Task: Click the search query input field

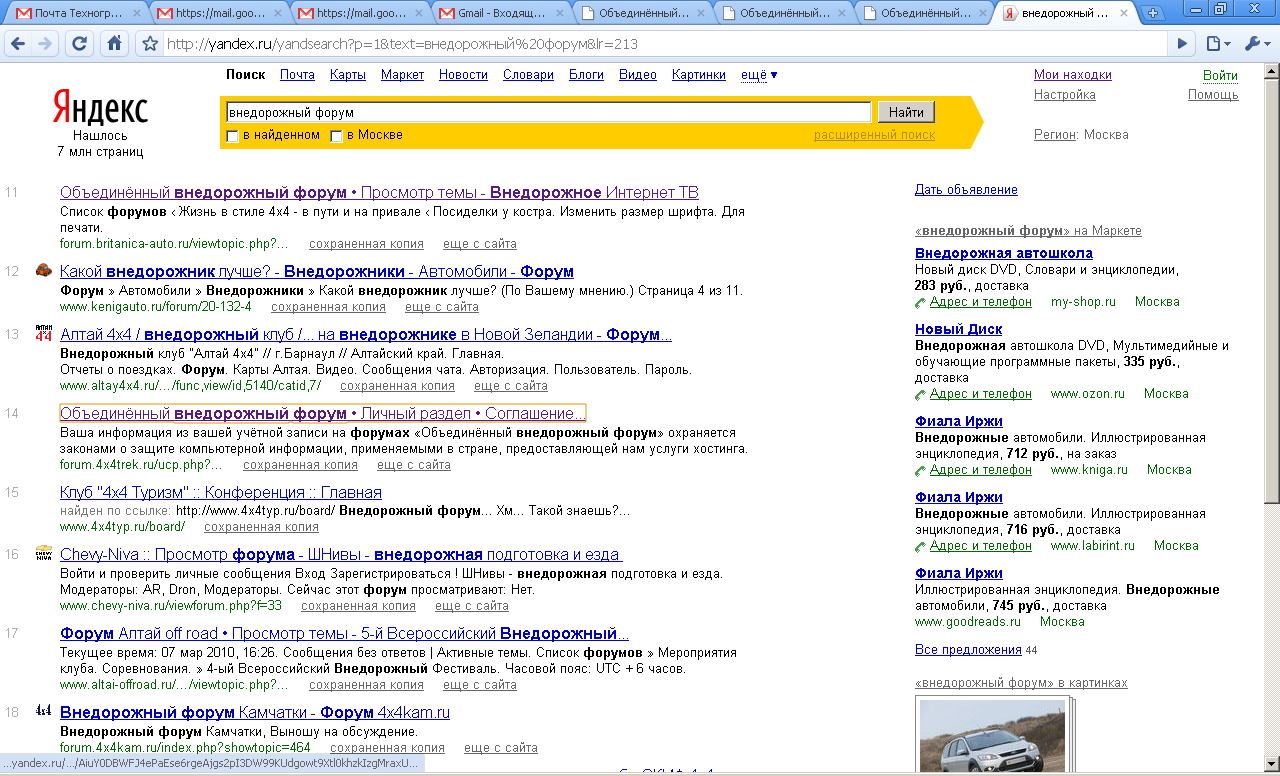Action: click(x=548, y=112)
